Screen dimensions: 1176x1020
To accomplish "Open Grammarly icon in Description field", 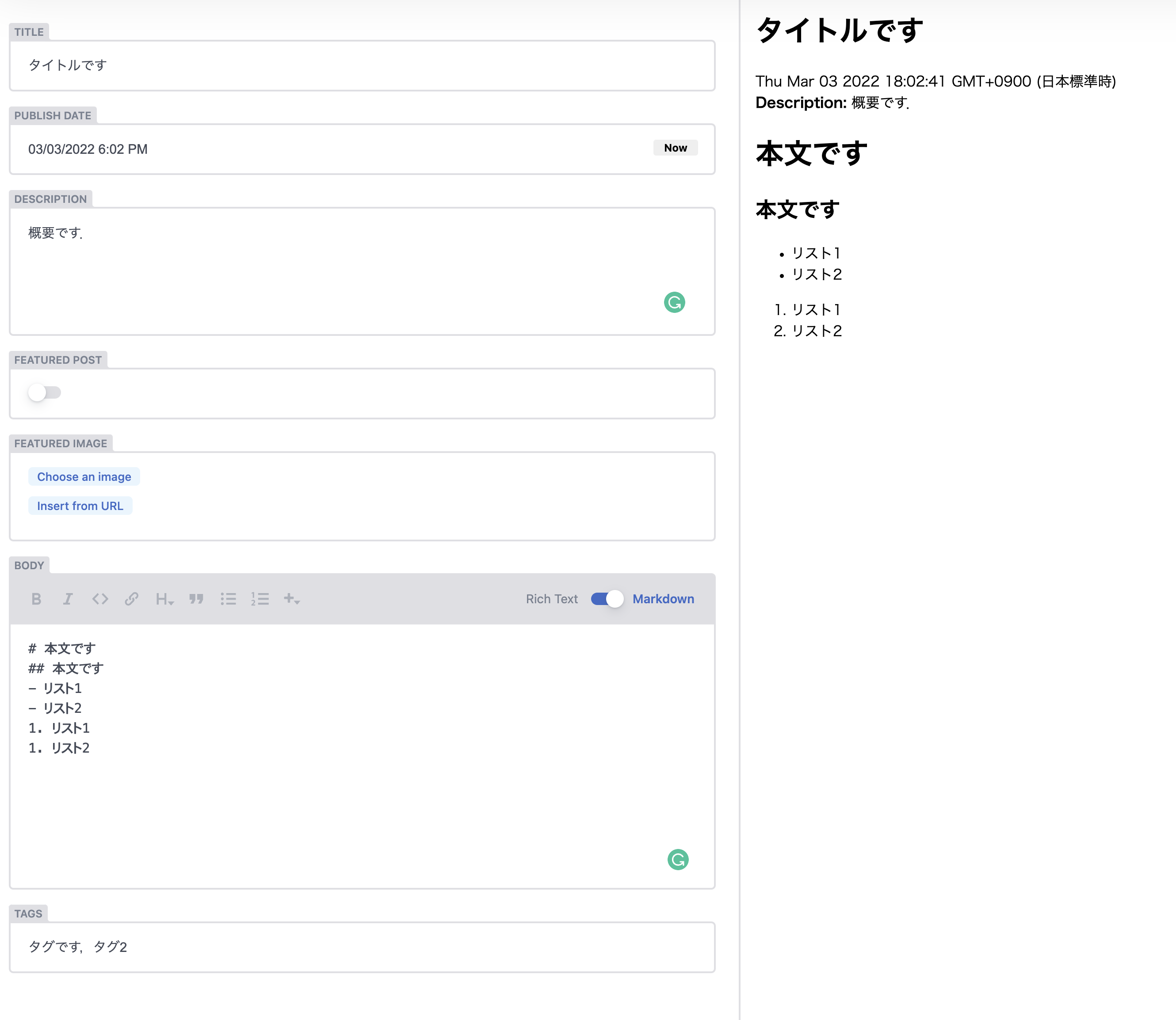I will click(674, 302).
